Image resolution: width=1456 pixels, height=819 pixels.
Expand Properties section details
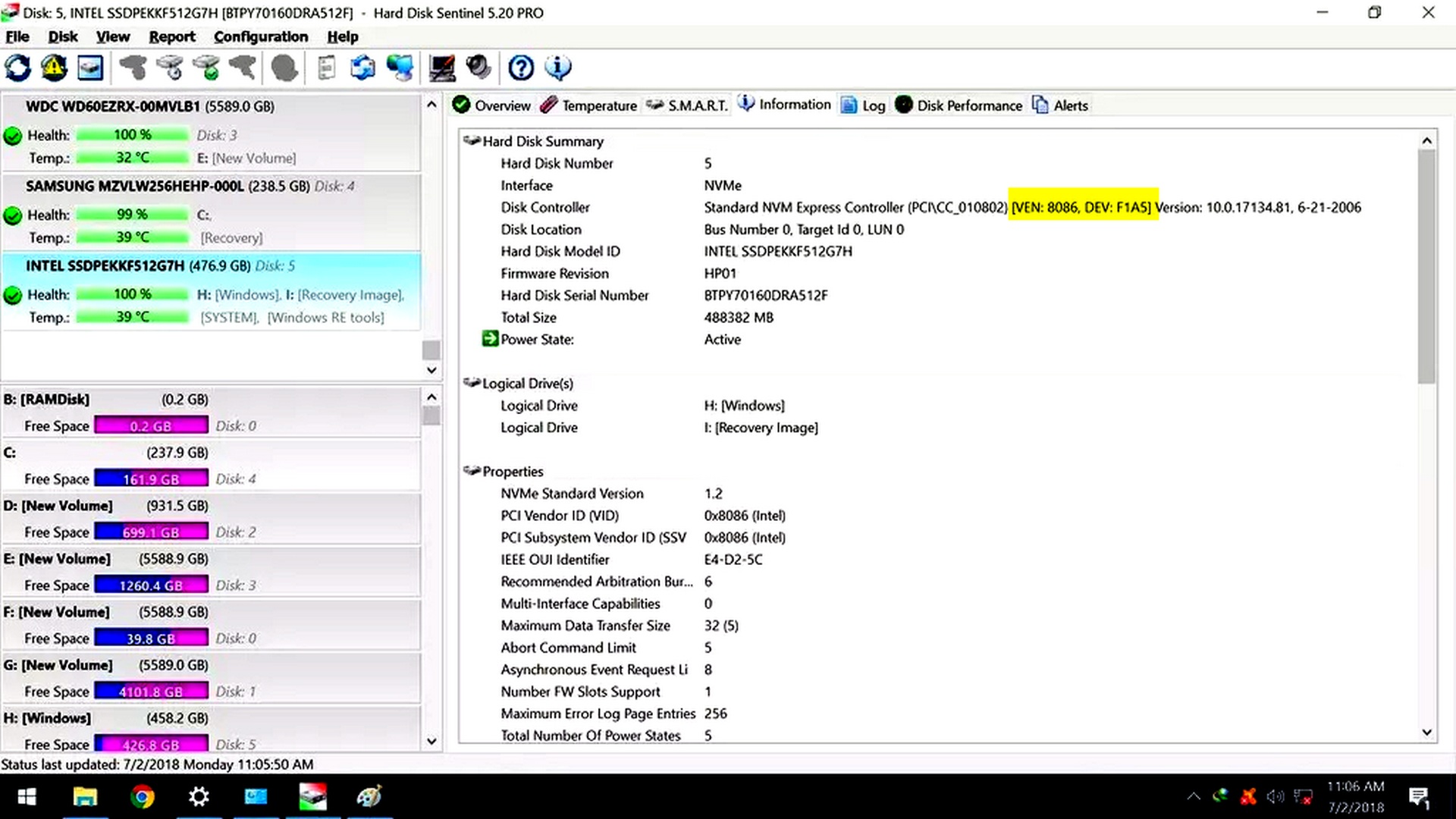(472, 471)
